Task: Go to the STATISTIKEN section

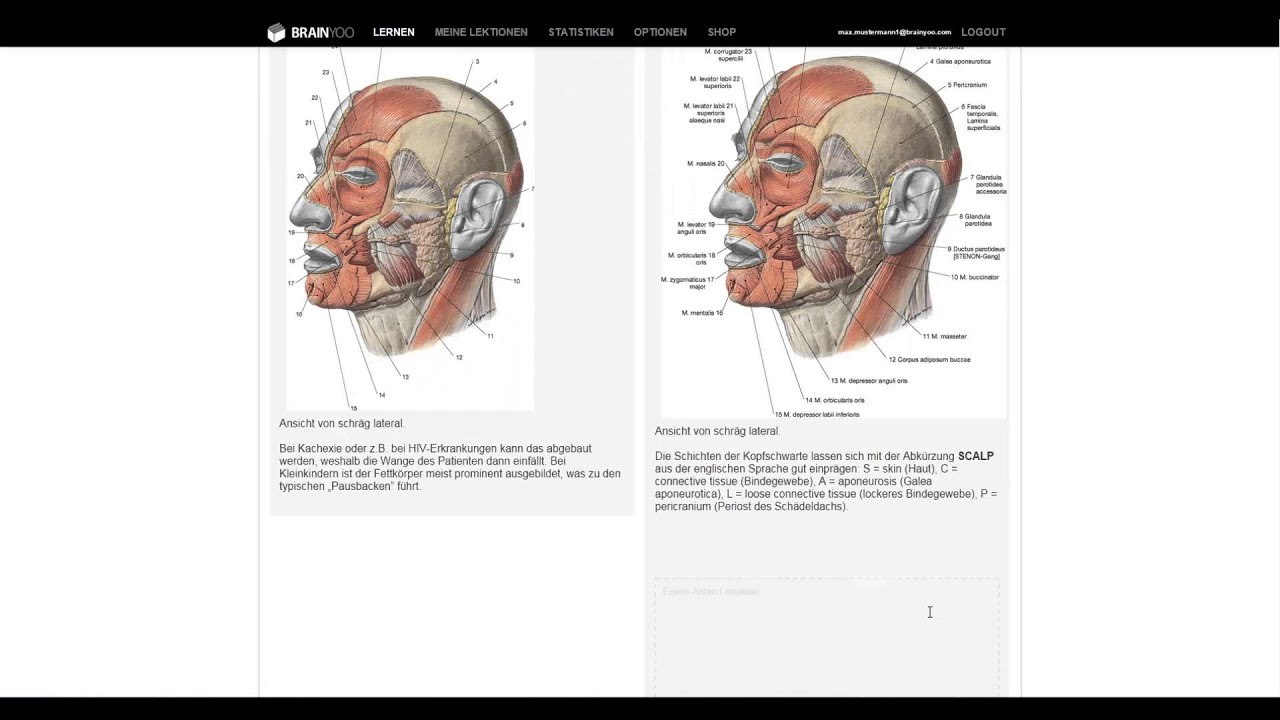Action: point(581,32)
